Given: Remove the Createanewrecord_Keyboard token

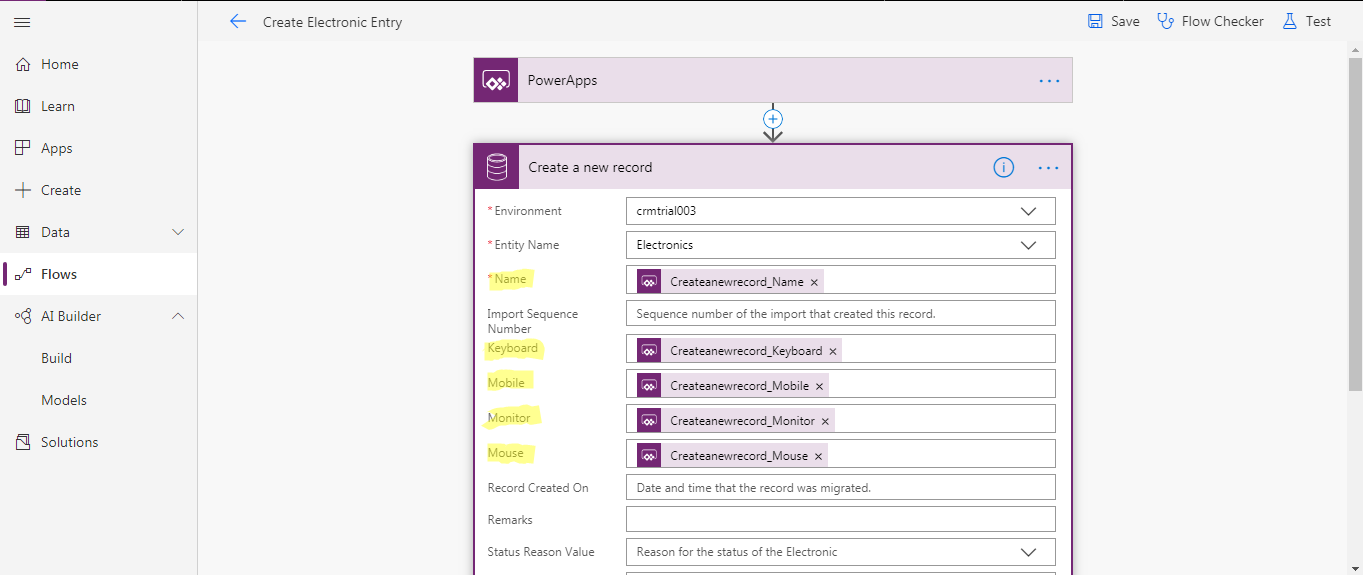Looking at the screenshot, I should [x=833, y=351].
